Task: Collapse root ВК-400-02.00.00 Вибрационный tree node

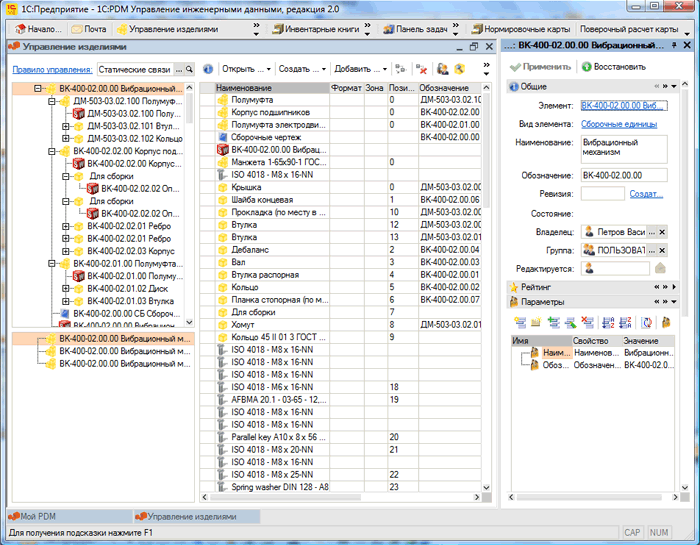Action: [x=38, y=88]
